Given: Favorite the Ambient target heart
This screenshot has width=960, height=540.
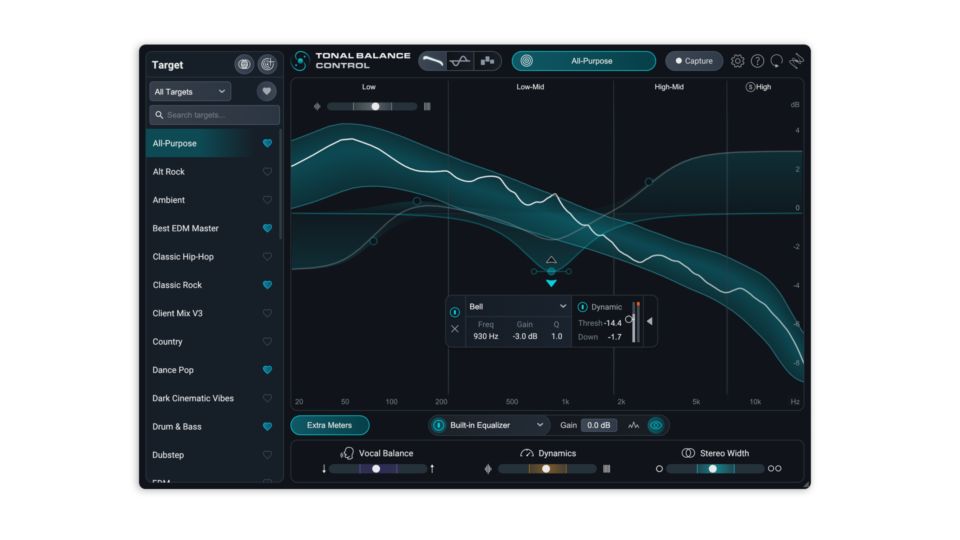Looking at the screenshot, I should [268, 200].
